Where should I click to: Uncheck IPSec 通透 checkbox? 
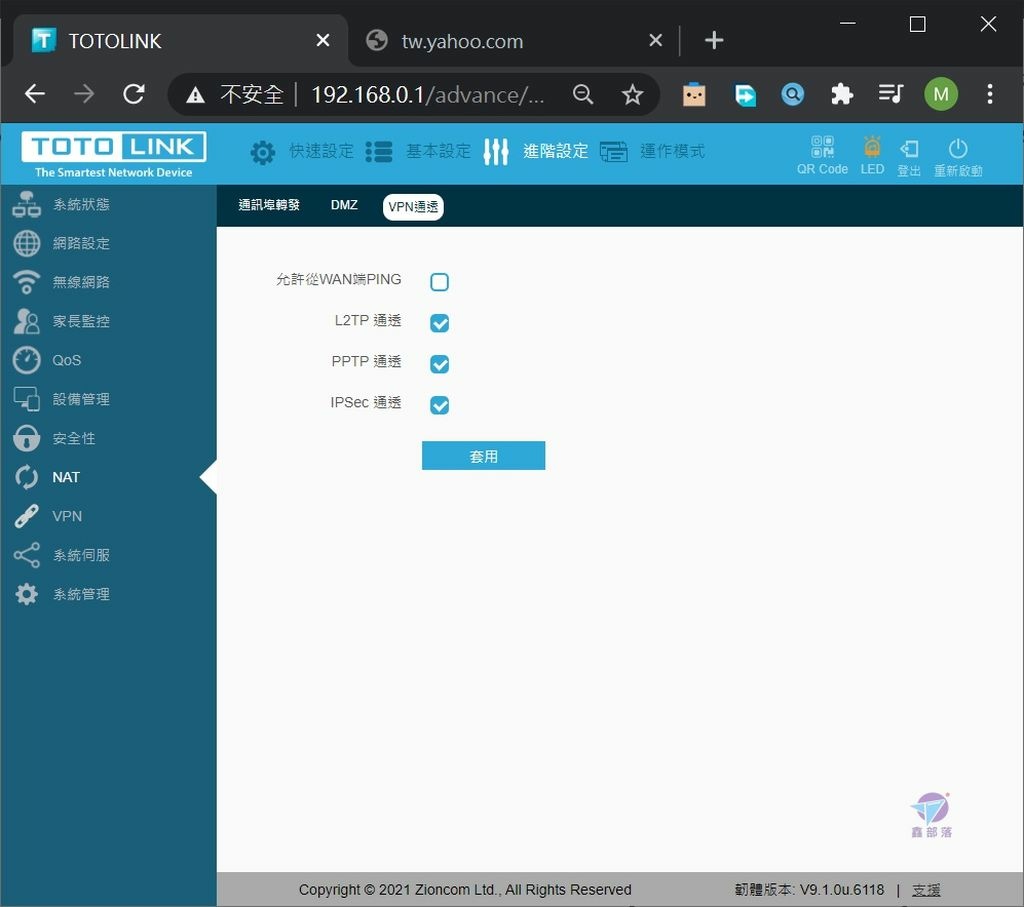click(440, 405)
